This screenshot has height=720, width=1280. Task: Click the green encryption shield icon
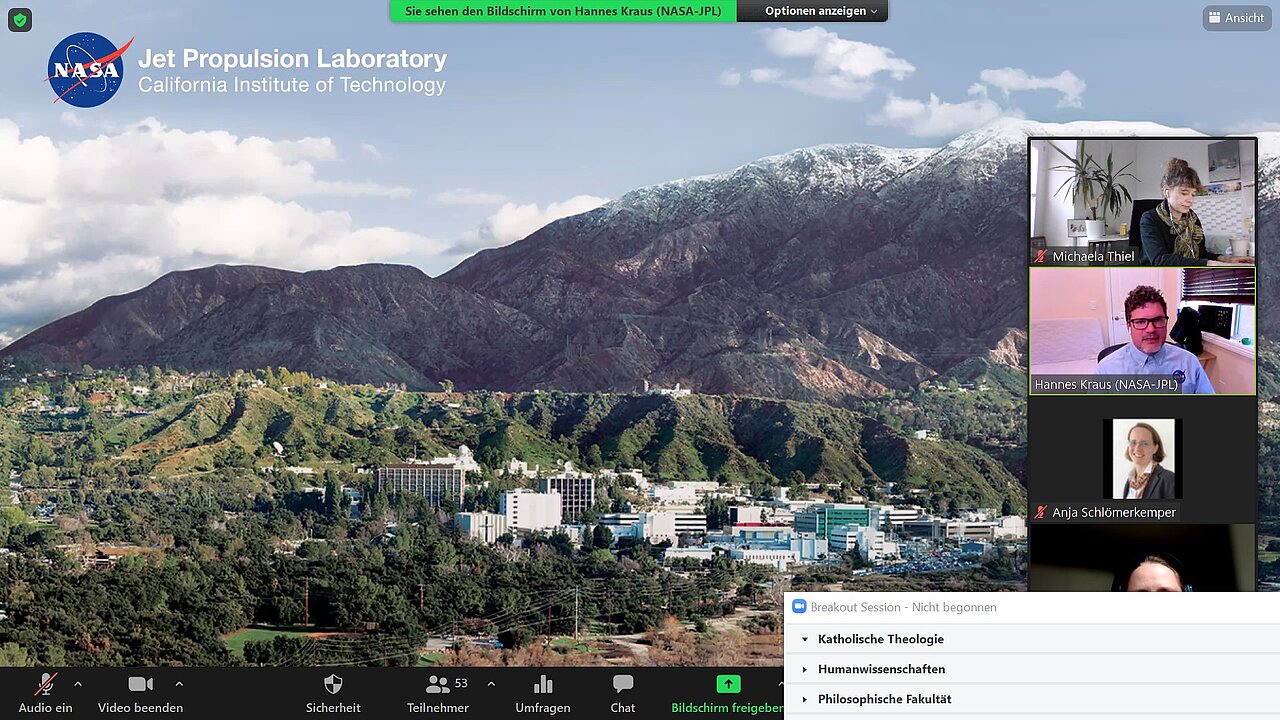pos(20,20)
